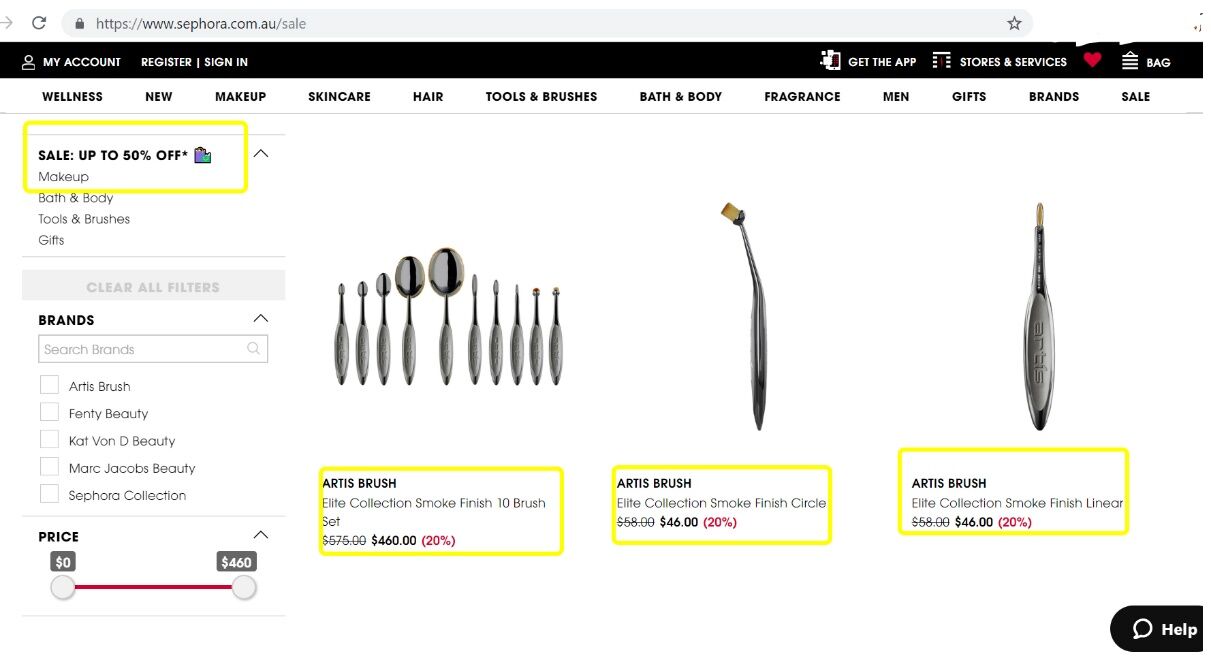Click the shopping bag icon

click(1130, 61)
